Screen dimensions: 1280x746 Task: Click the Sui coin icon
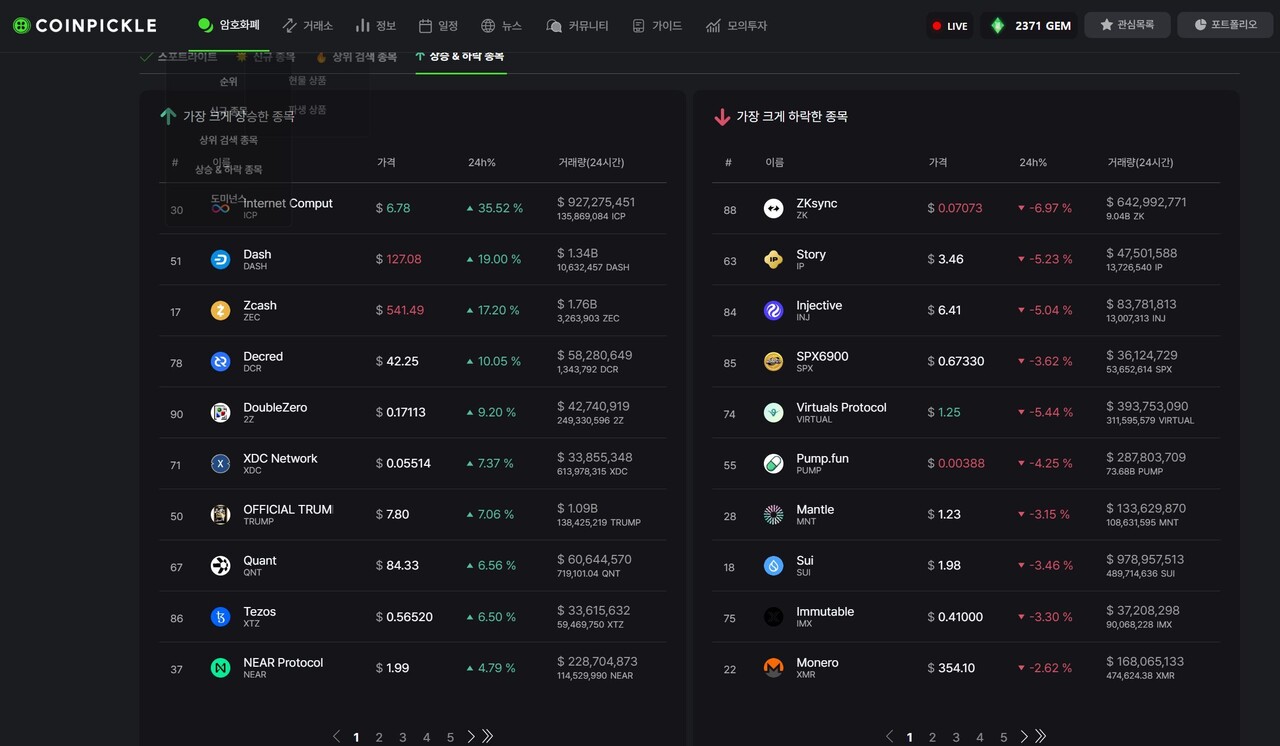(773, 566)
